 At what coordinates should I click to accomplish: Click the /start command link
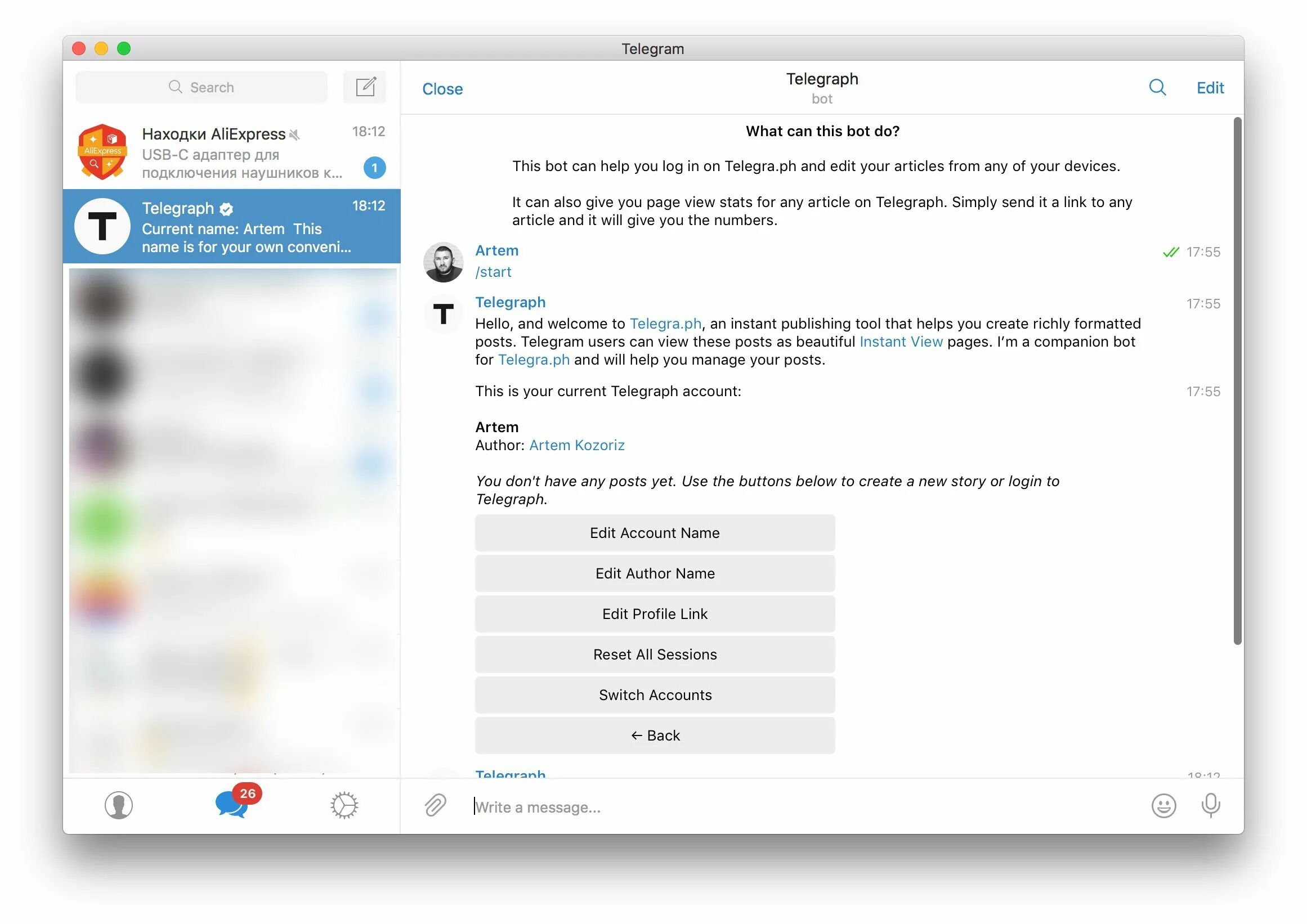tap(493, 272)
